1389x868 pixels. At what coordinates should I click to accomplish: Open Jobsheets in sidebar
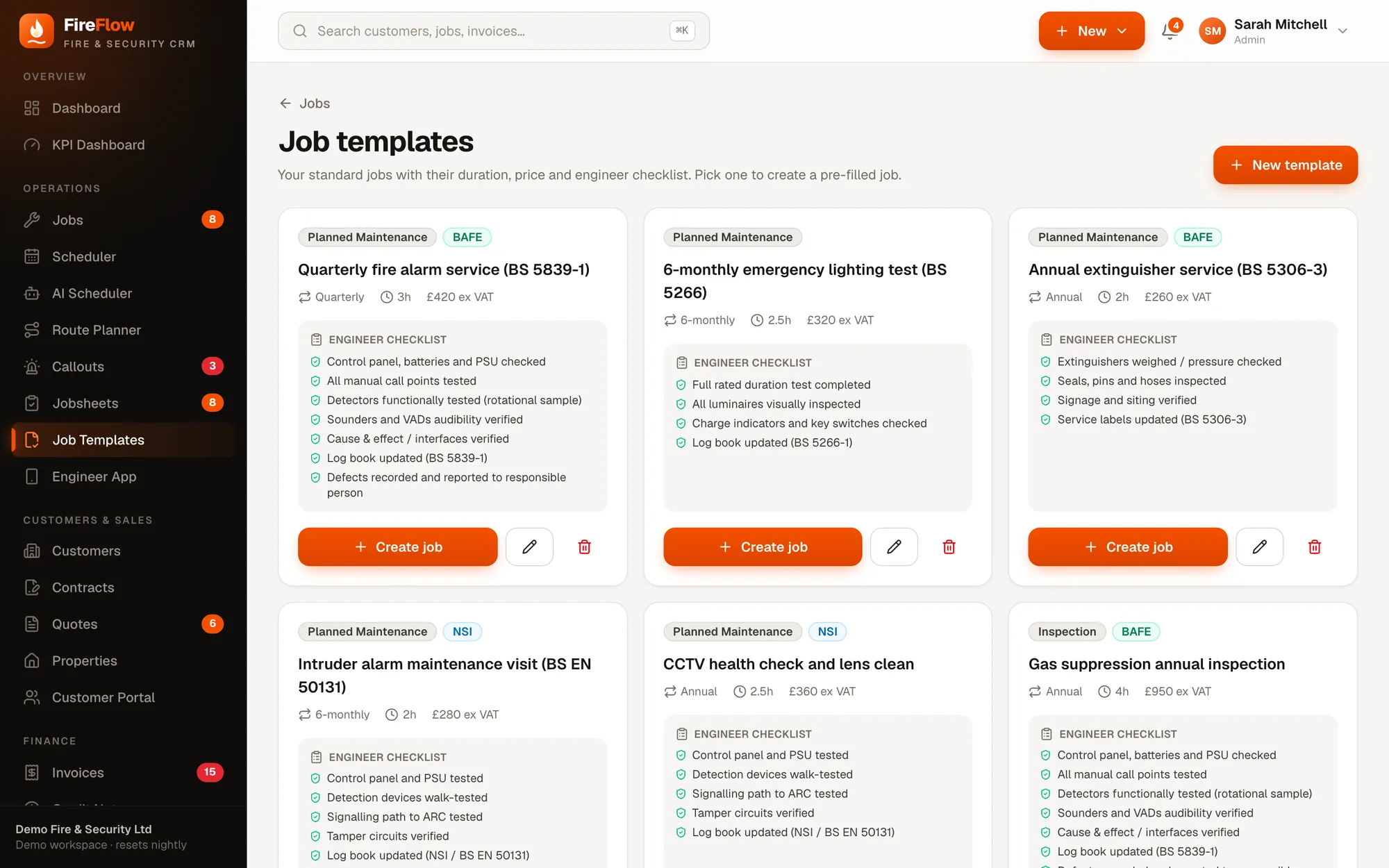pyautogui.click(x=124, y=403)
